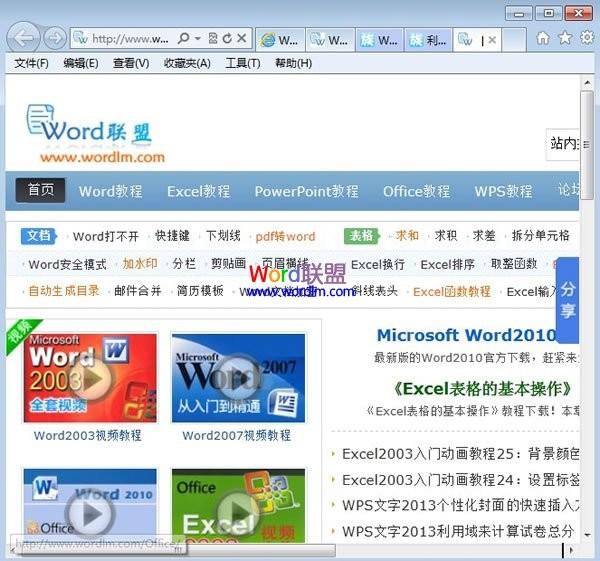Click the Home icon in browser toolbar
This screenshot has width=600, height=561.
click(543, 38)
